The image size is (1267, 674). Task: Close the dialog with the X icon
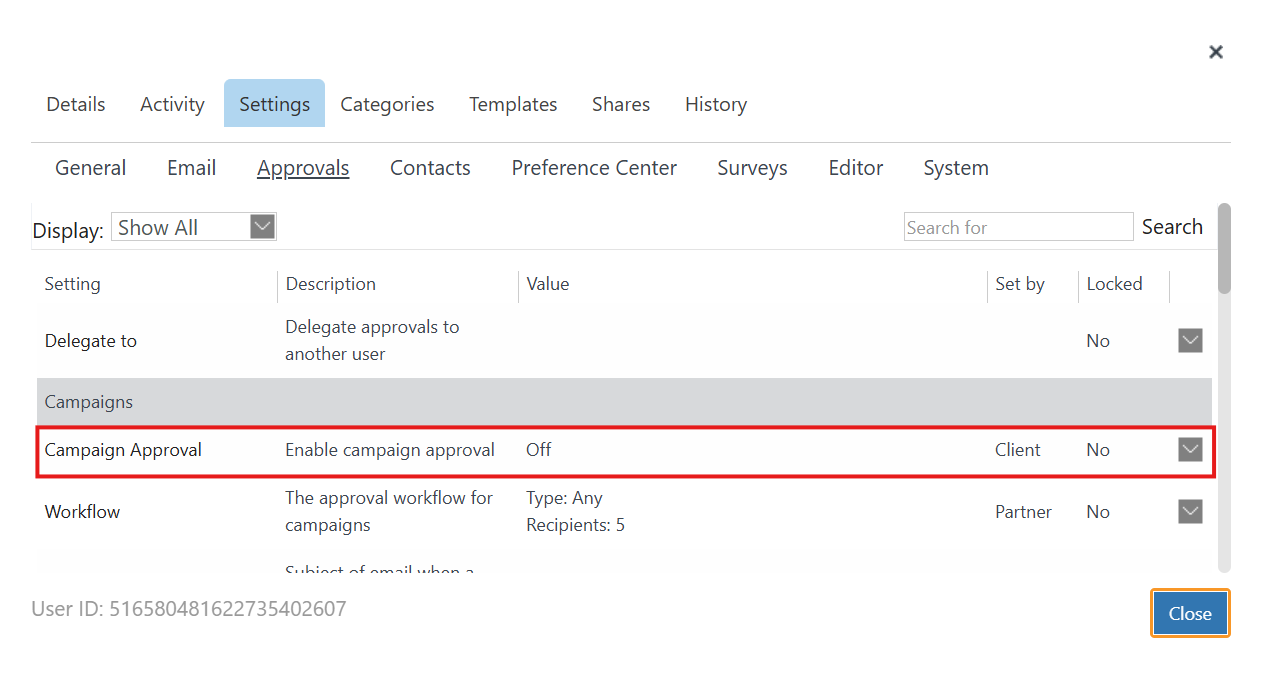(1215, 52)
